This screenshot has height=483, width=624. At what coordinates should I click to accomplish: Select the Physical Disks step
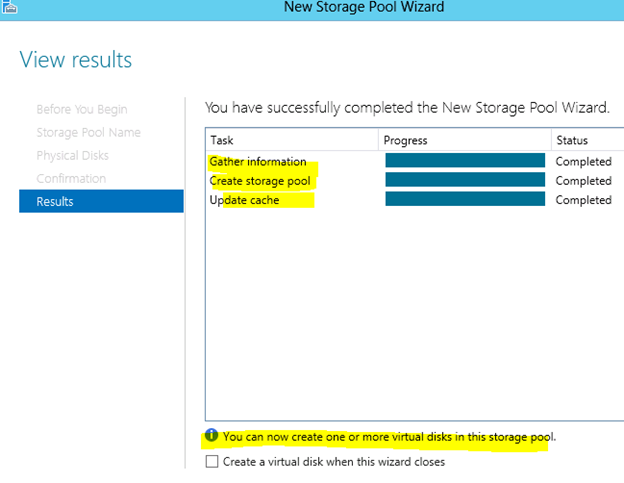click(x=72, y=156)
